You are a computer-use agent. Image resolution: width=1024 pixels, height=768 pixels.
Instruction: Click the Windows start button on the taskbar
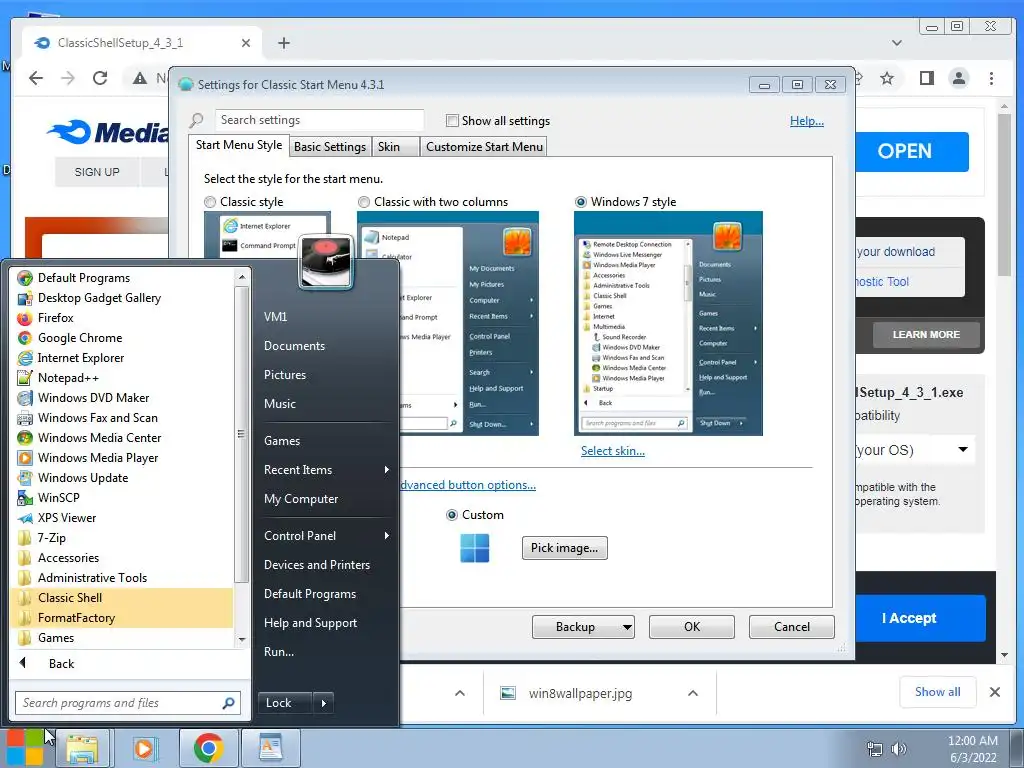click(x=25, y=748)
